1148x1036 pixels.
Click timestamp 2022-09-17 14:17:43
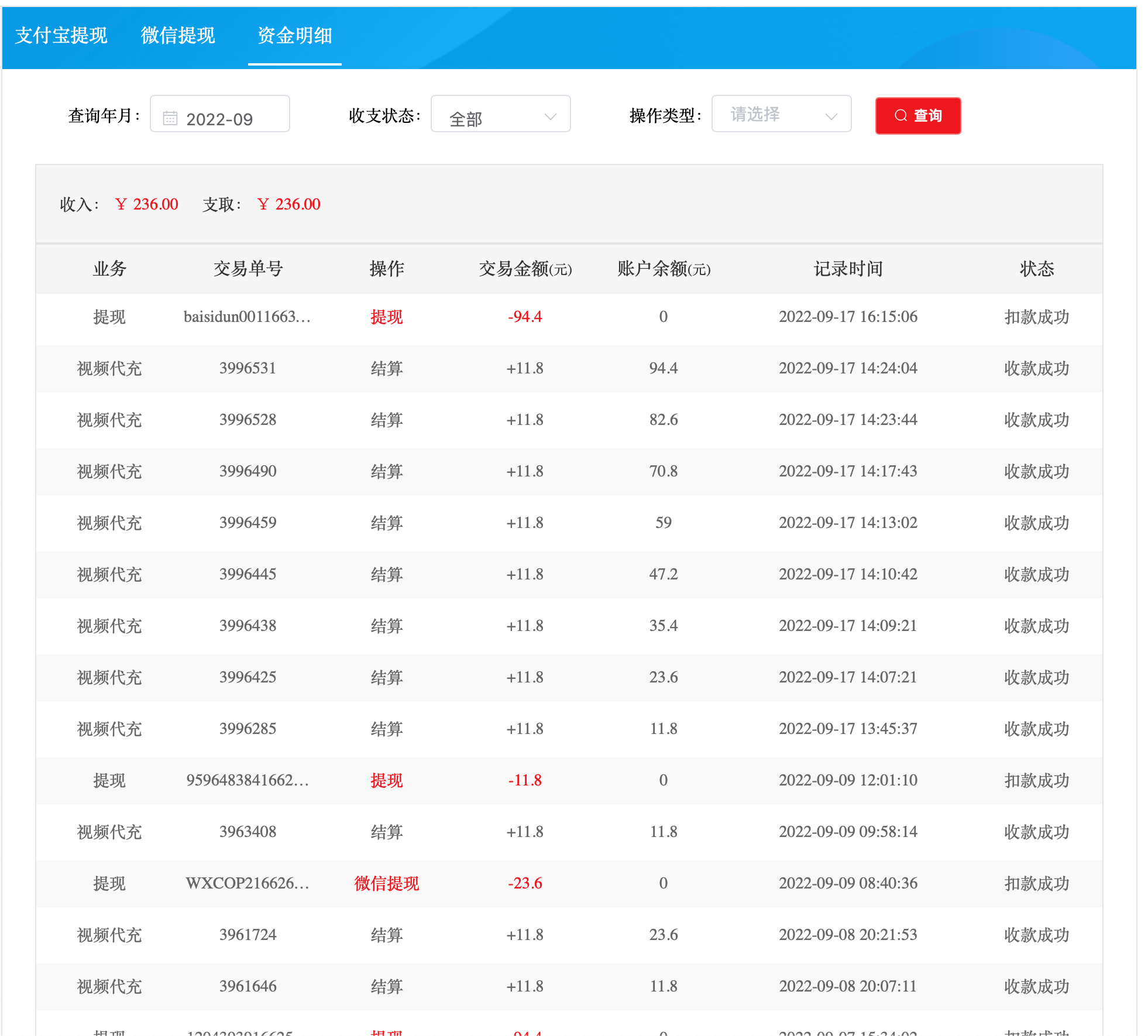(848, 471)
